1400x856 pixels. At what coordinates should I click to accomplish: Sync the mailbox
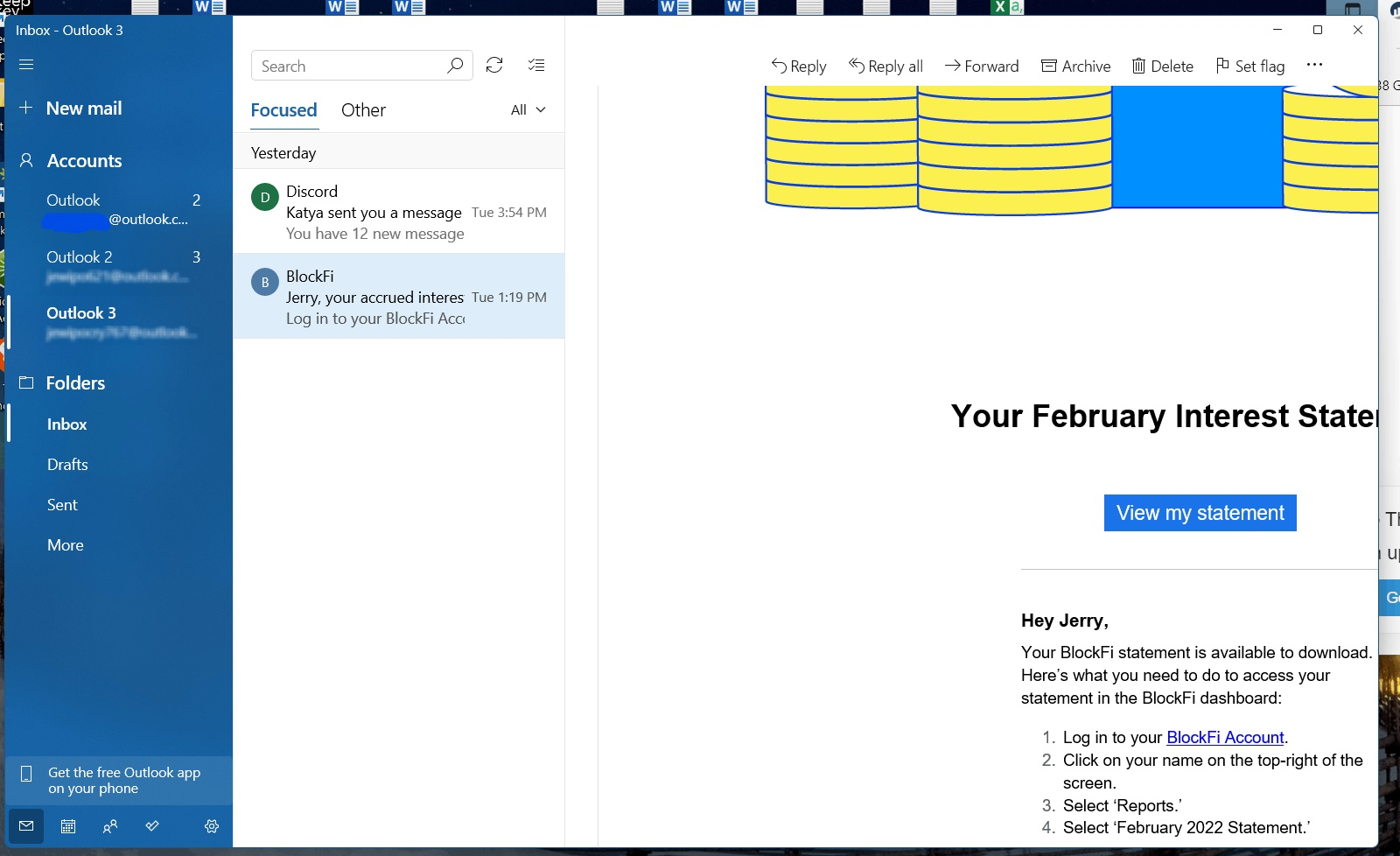[x=494, y=65]
